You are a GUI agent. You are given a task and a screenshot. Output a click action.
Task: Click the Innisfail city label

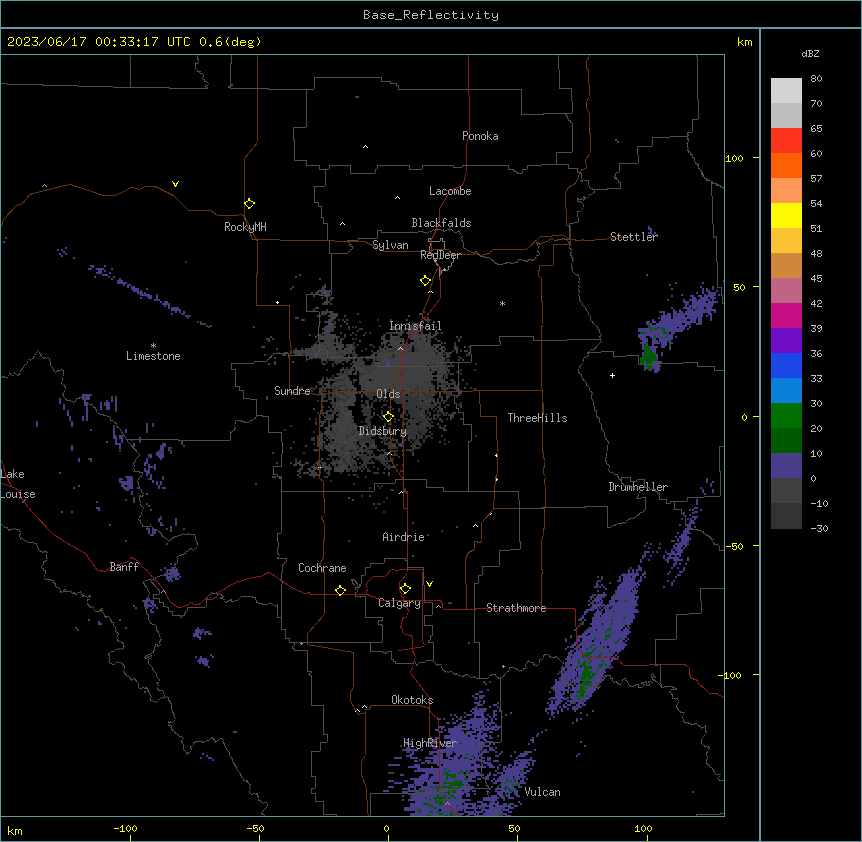click(415, 326)
